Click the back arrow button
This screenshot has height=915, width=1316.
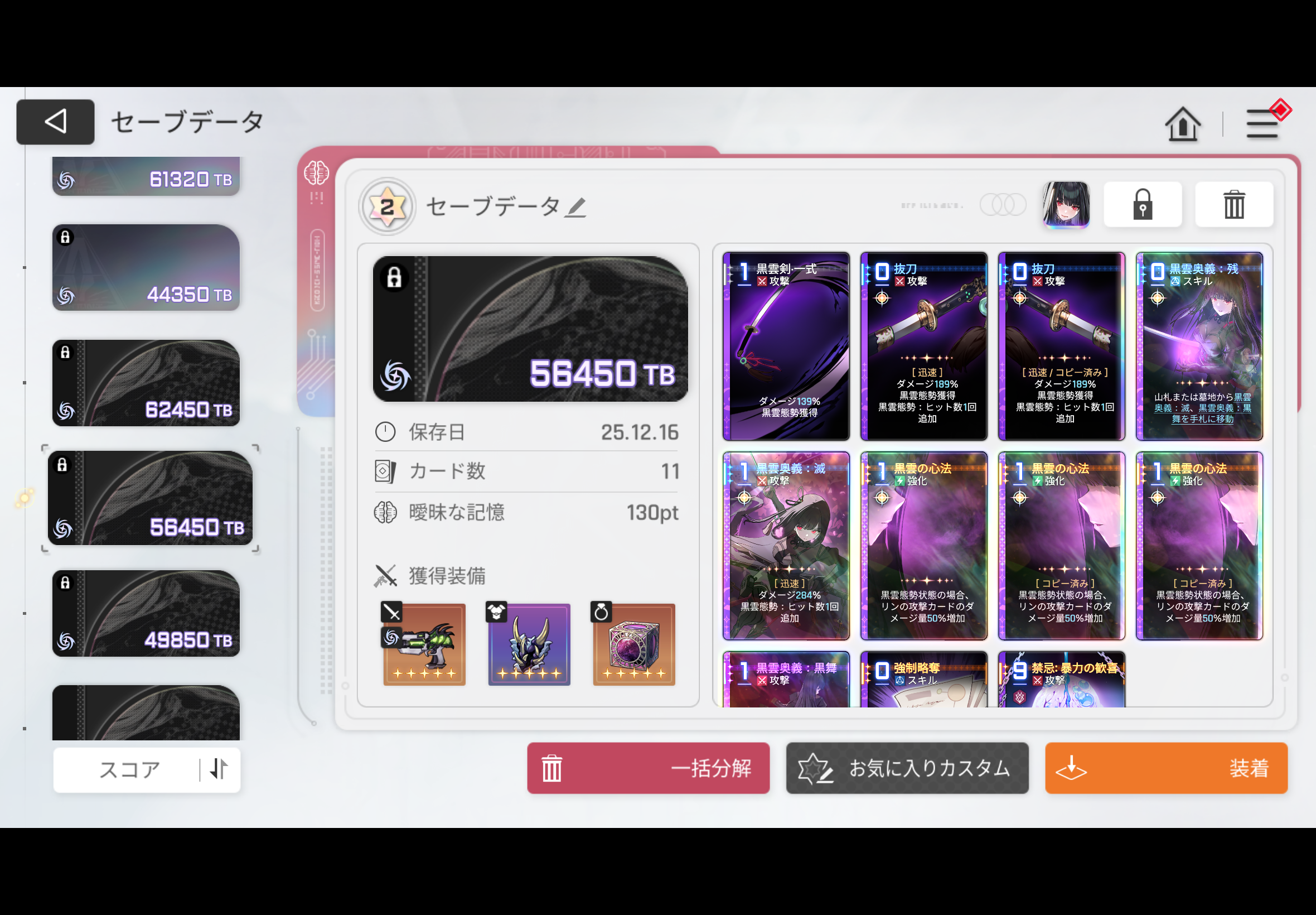[56, 122]
